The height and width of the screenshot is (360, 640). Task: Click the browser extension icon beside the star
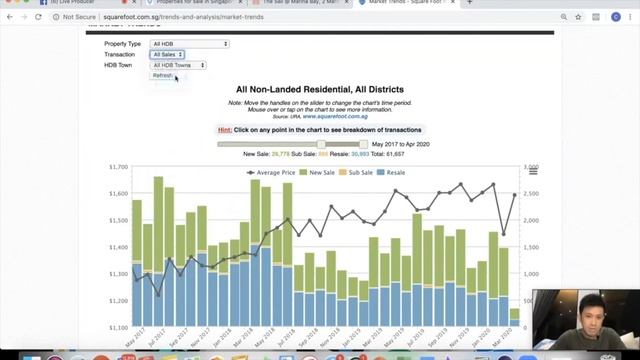(x=596, y=17)
